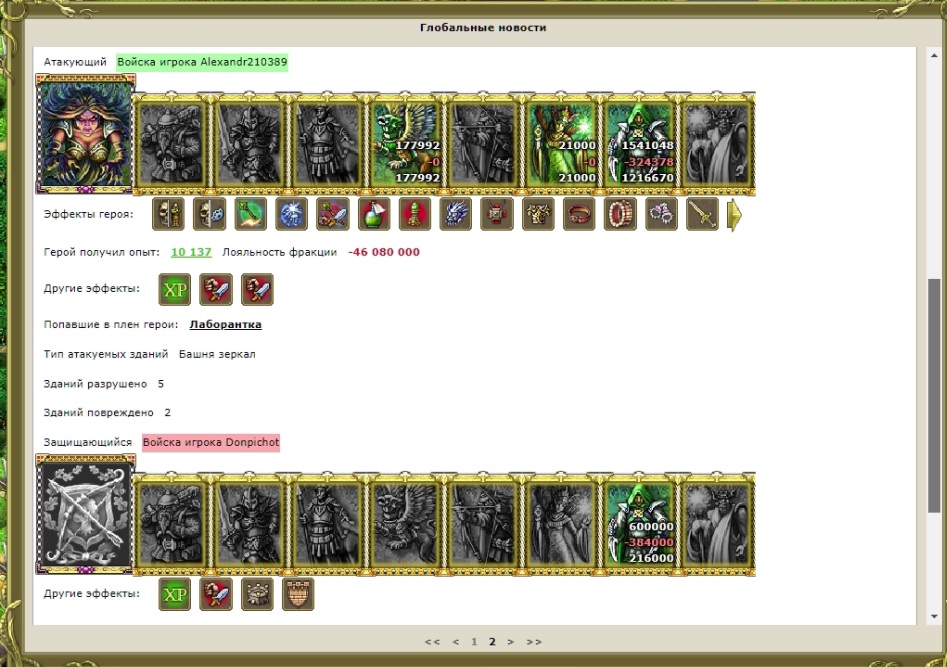
Task: Expand more hero effects with yellow arrow
Action: [x=734, y=214]
